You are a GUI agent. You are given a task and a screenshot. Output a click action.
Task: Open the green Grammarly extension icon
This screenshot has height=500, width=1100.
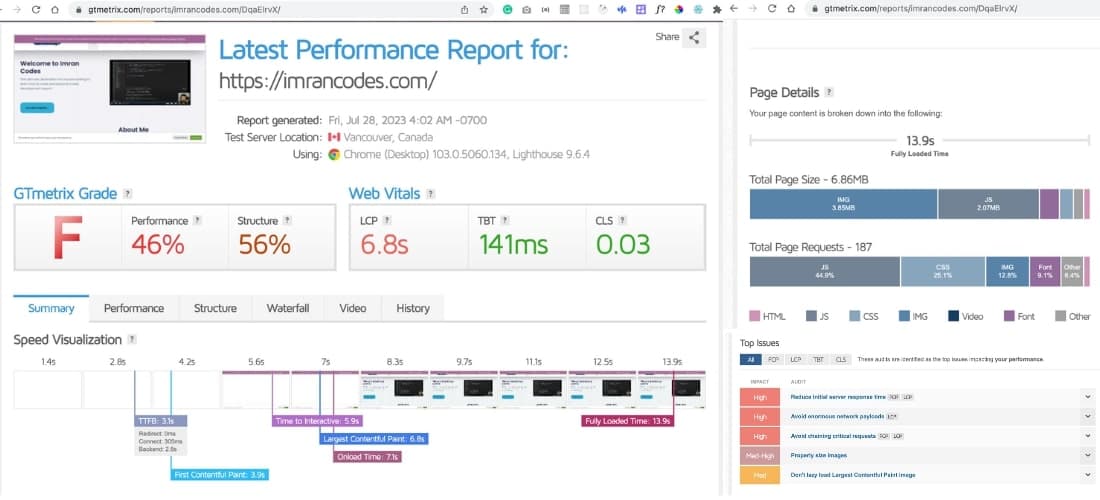pyautogui.click(x=508, y=10)
